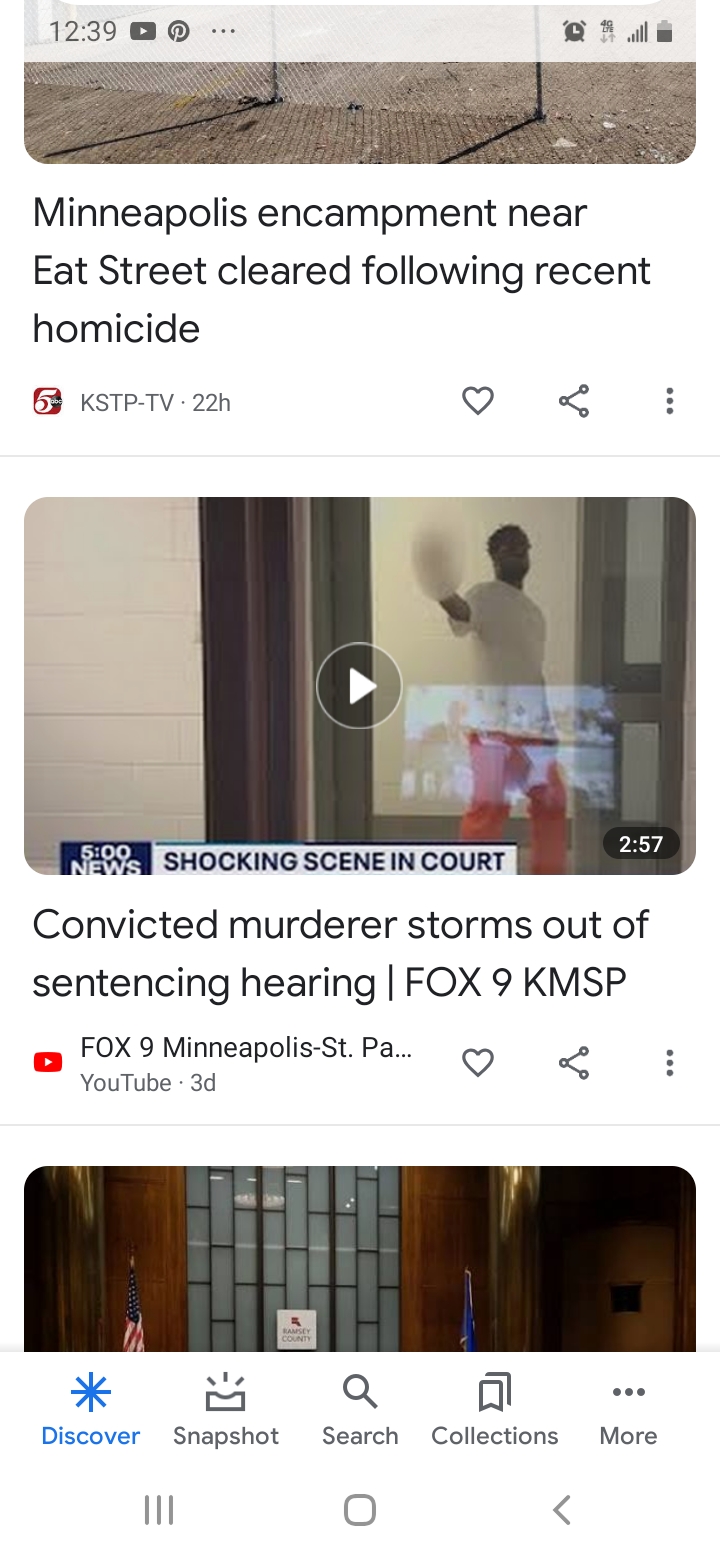
Task: Open Convicted murderer storms out headline
Action: point(341,953)
